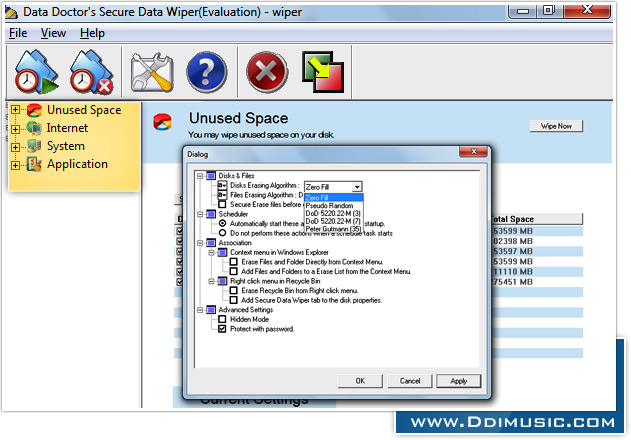
Task: Toggle the Hidden Mode checkbox
Action: pyautogui.click(x=222, y=319)
